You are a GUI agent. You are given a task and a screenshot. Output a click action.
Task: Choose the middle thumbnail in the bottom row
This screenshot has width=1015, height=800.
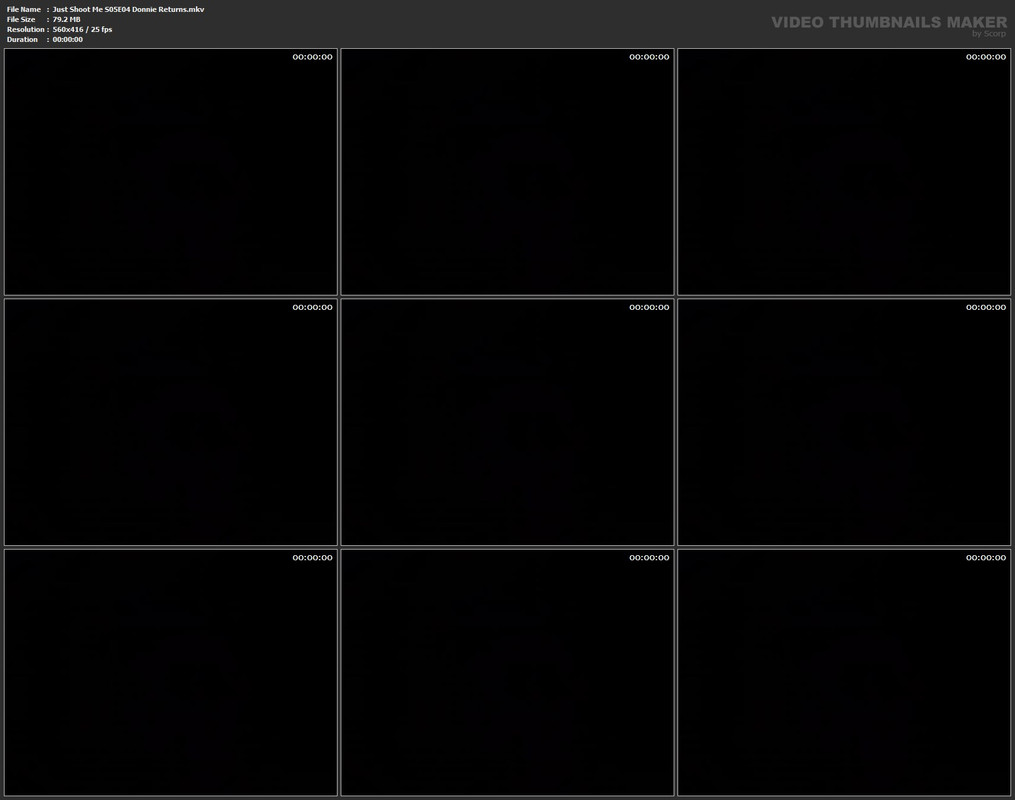coord(508,672)
